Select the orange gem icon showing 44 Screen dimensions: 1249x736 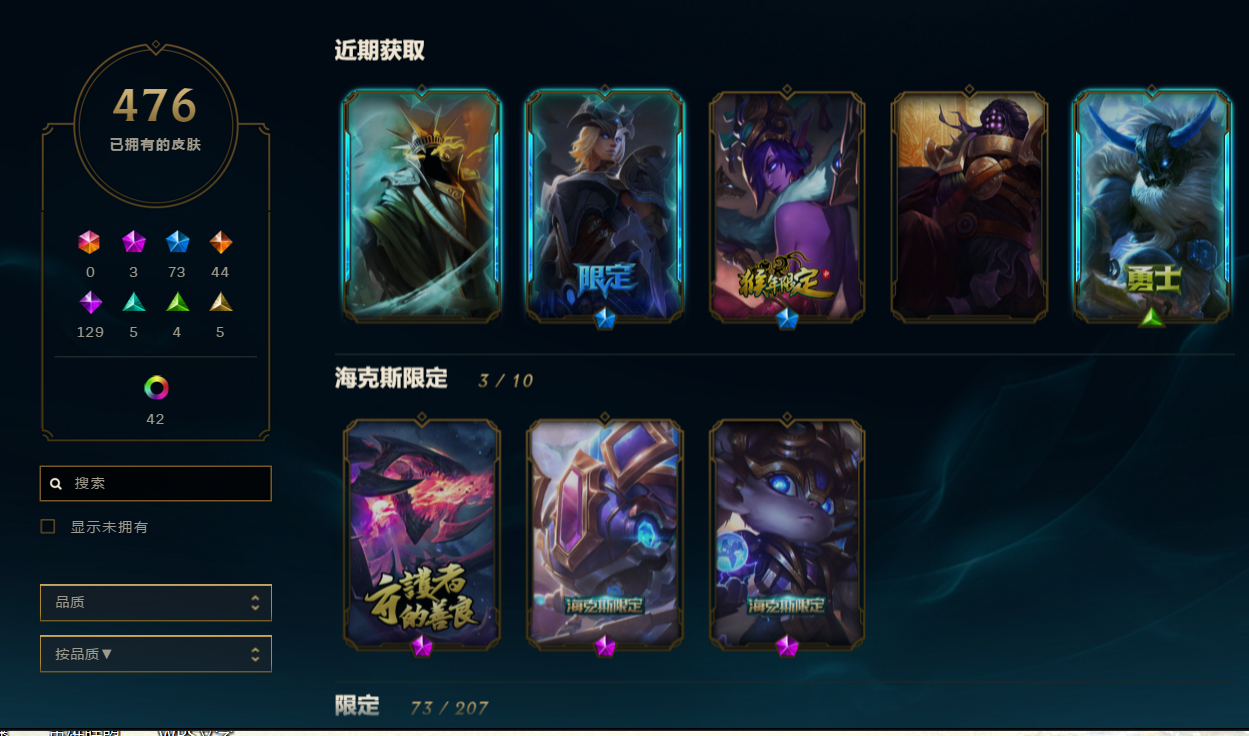pyautogui.click(x=221, y=242)
